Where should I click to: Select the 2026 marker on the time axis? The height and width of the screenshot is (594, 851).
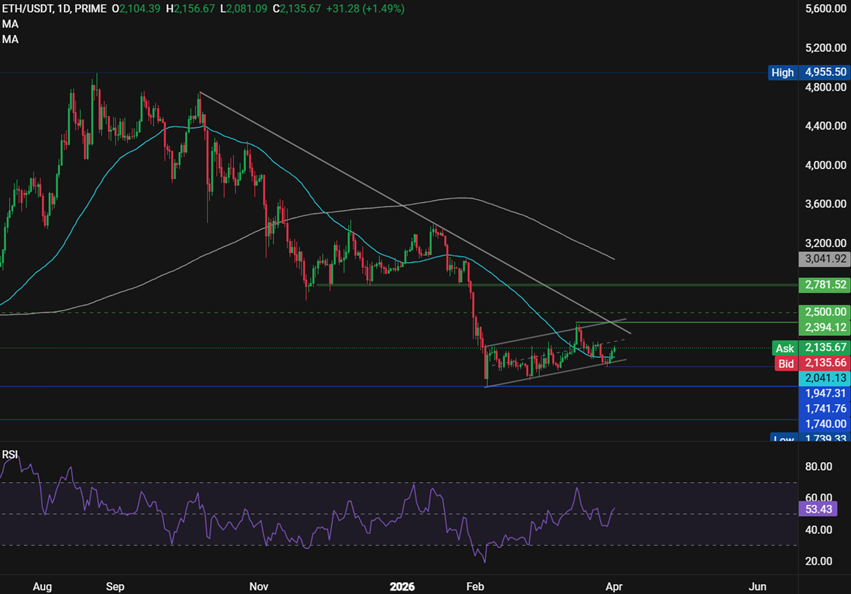402,587
